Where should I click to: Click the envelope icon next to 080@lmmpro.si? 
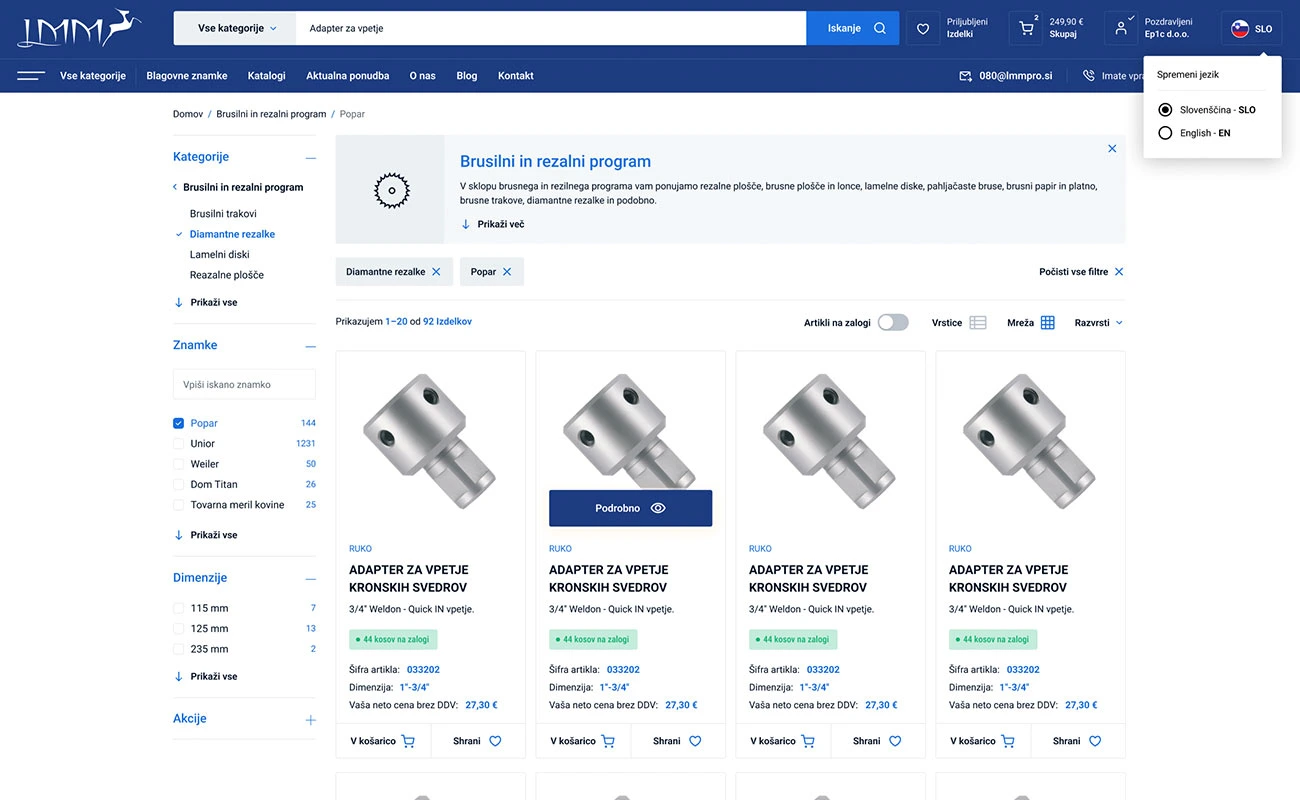pos(964,74)
